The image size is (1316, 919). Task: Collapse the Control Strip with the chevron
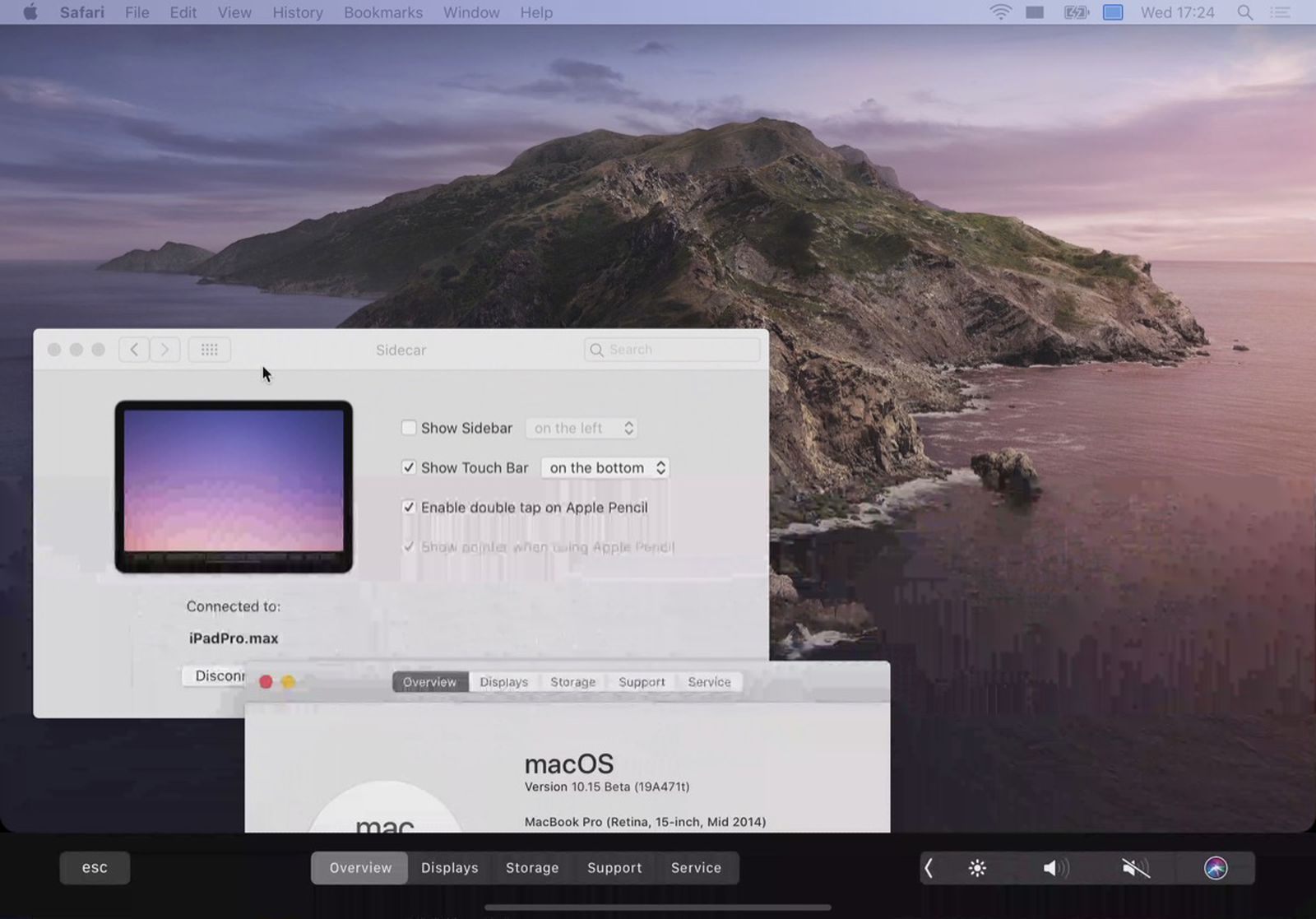coord(928,867)
